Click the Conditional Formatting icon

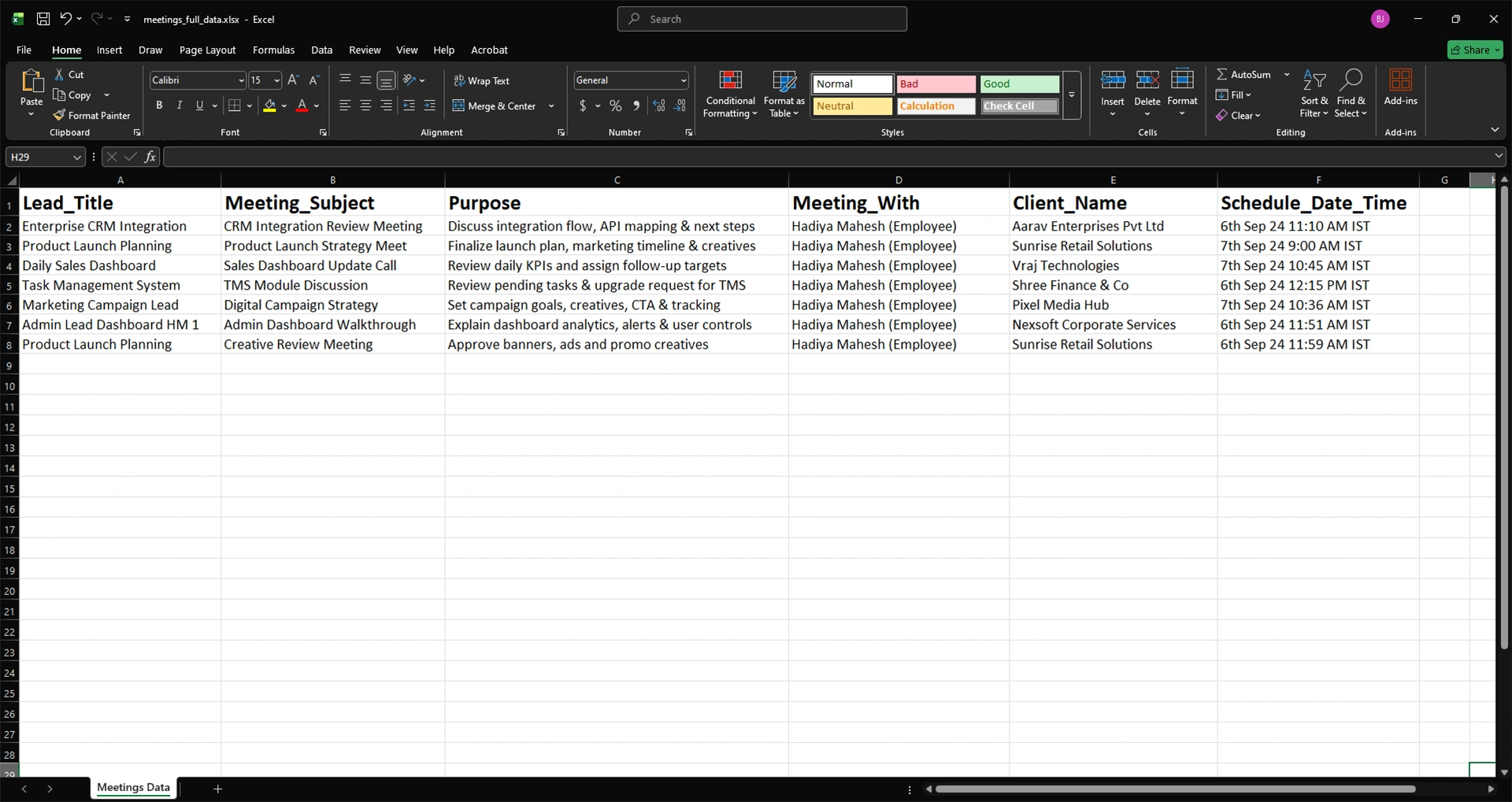(x=730, y=80)
